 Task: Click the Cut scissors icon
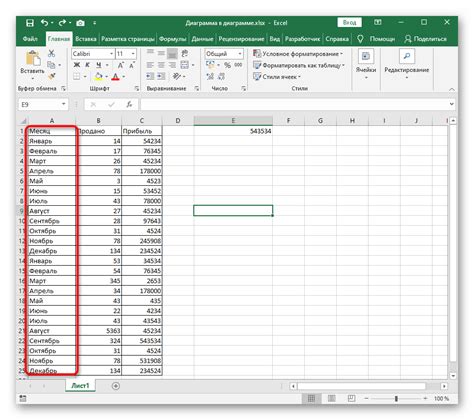tap(51, 53)
